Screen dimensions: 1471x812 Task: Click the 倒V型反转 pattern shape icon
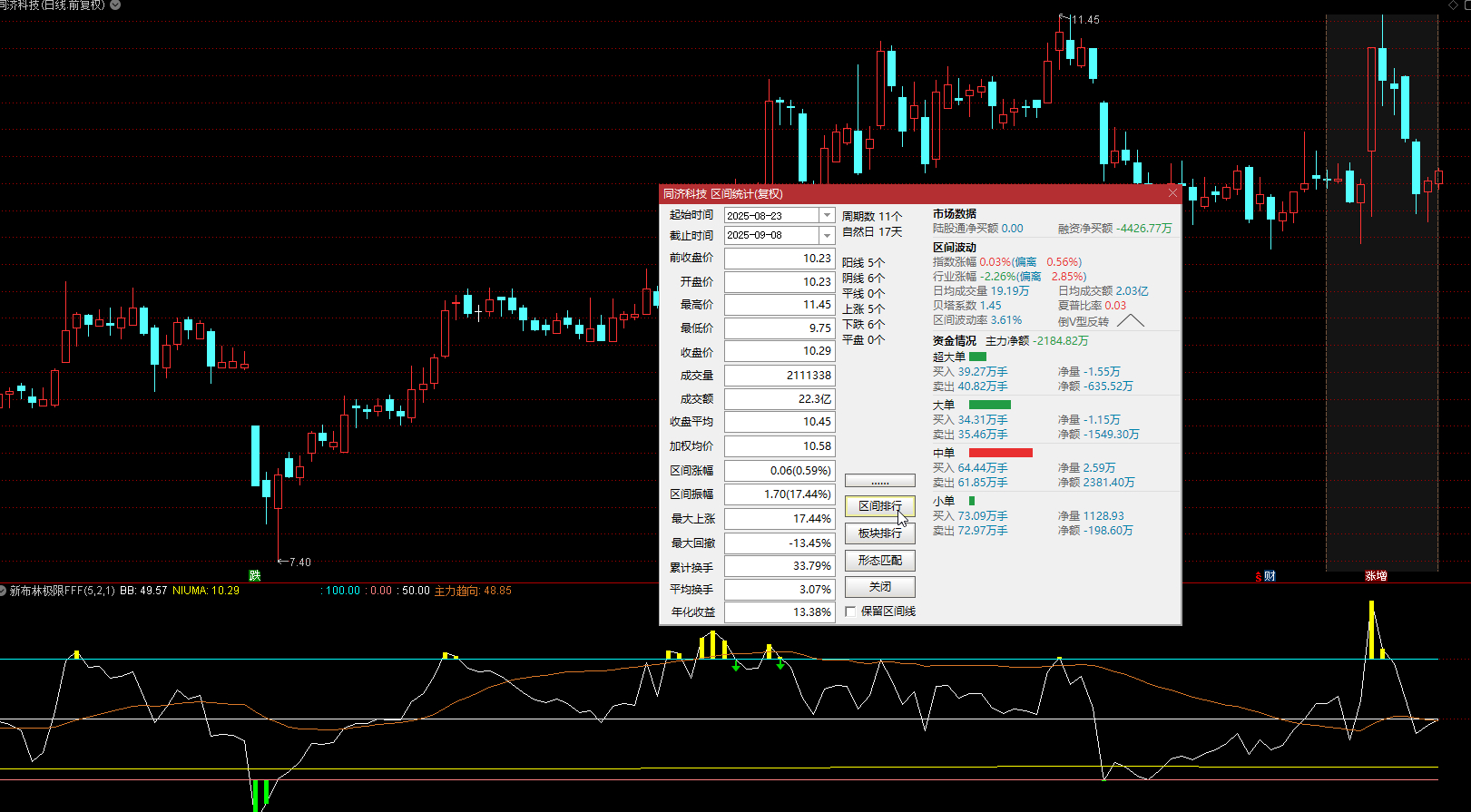click(x=1131, y=320)
